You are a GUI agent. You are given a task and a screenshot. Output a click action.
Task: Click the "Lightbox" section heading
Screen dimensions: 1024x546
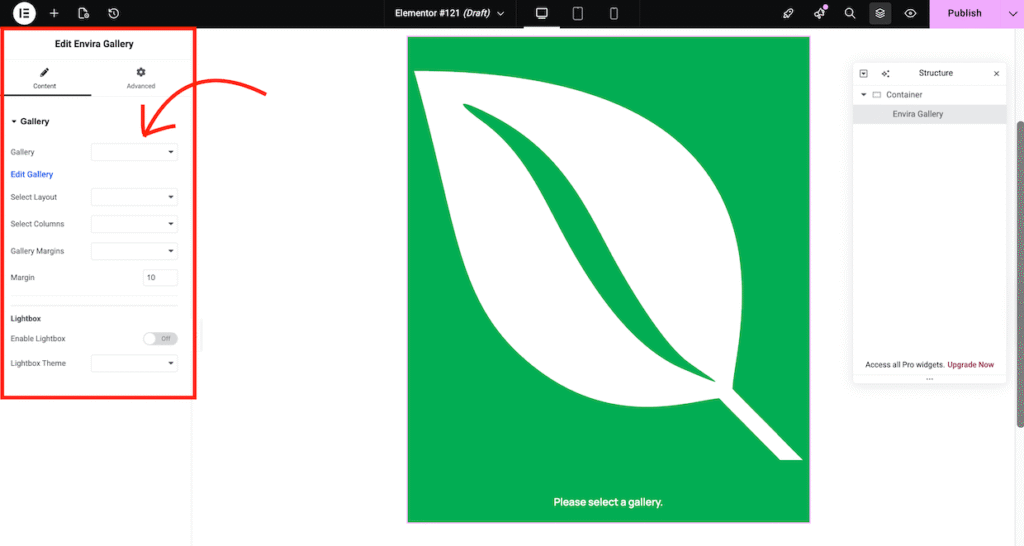25,319
